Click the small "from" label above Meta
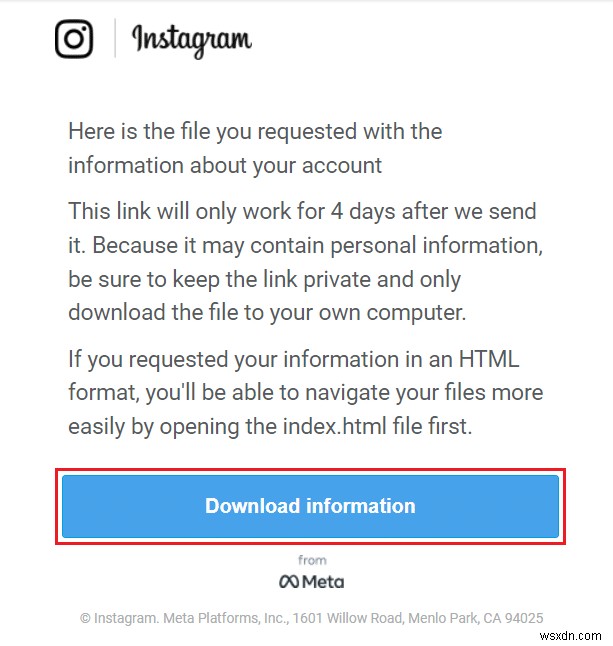 pyautogui.click(x=312, y=560)
